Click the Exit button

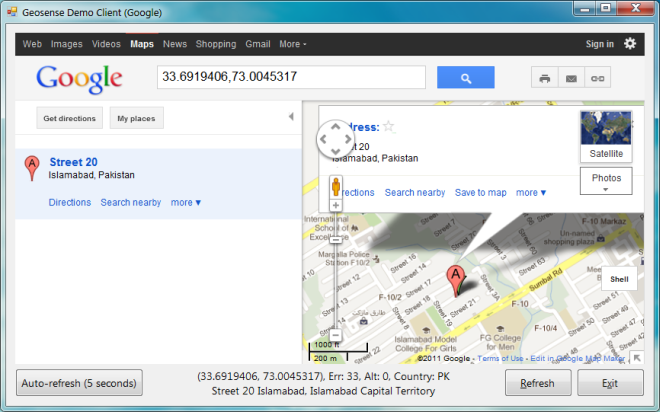(610, 383)
